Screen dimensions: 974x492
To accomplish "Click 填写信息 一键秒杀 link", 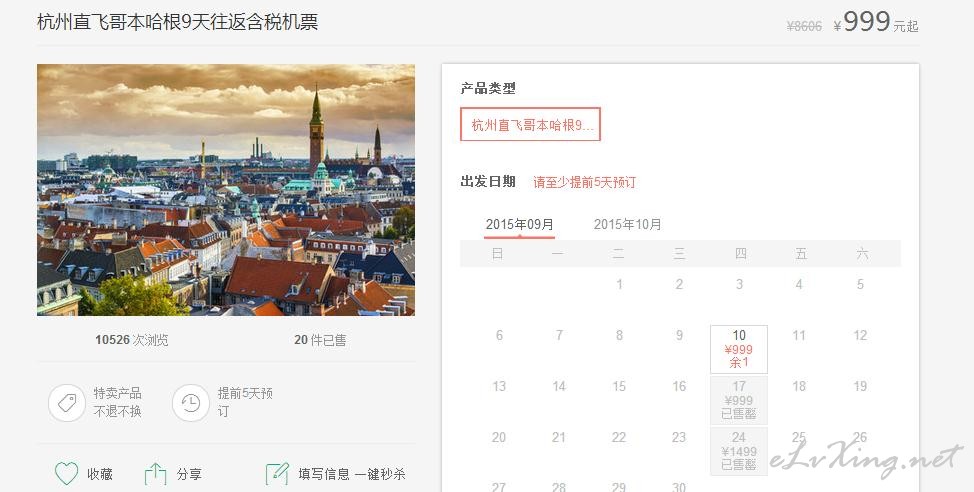I will point(352,475).
